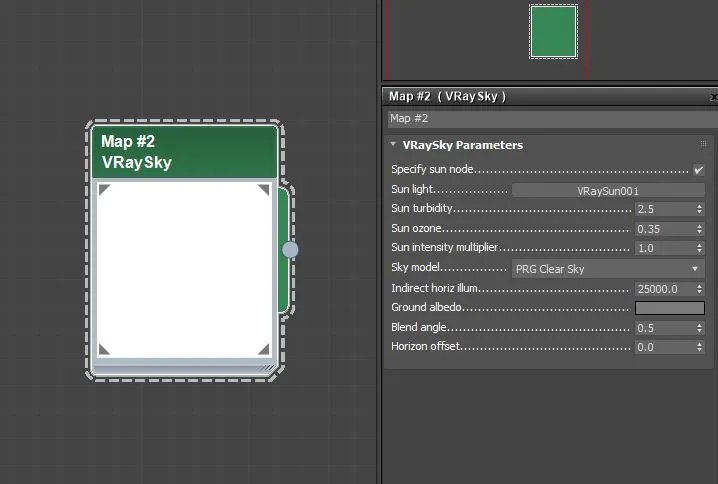The height and width of the screenshot is (484, 718).
Task: Click the Blend angle value field
Action: pyautogui.click(x=664, y=328)
